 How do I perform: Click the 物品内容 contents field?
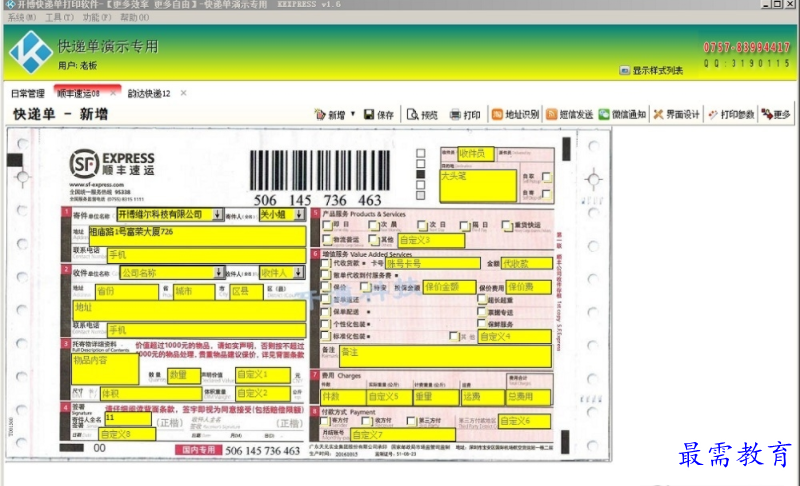[x=105, y=369]
